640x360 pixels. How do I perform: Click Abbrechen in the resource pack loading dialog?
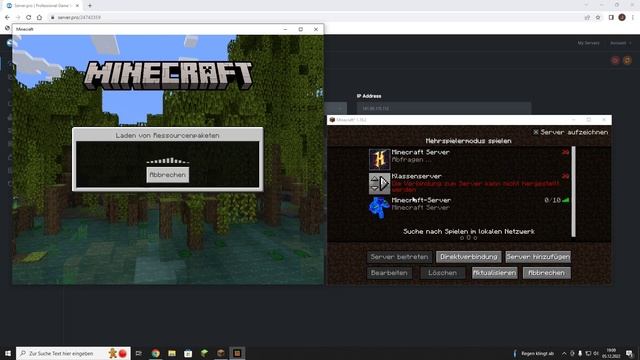click(167, 175)
